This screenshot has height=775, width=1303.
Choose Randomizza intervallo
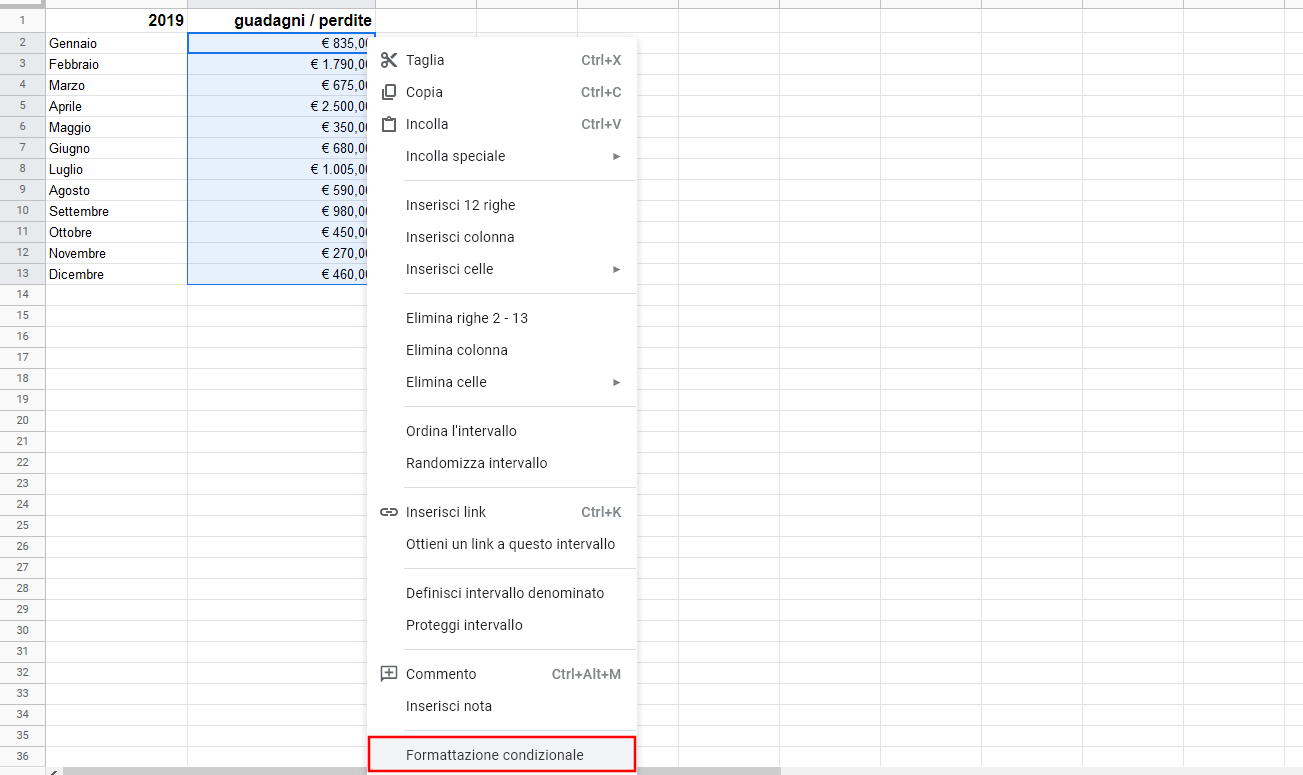click(477, 463)
